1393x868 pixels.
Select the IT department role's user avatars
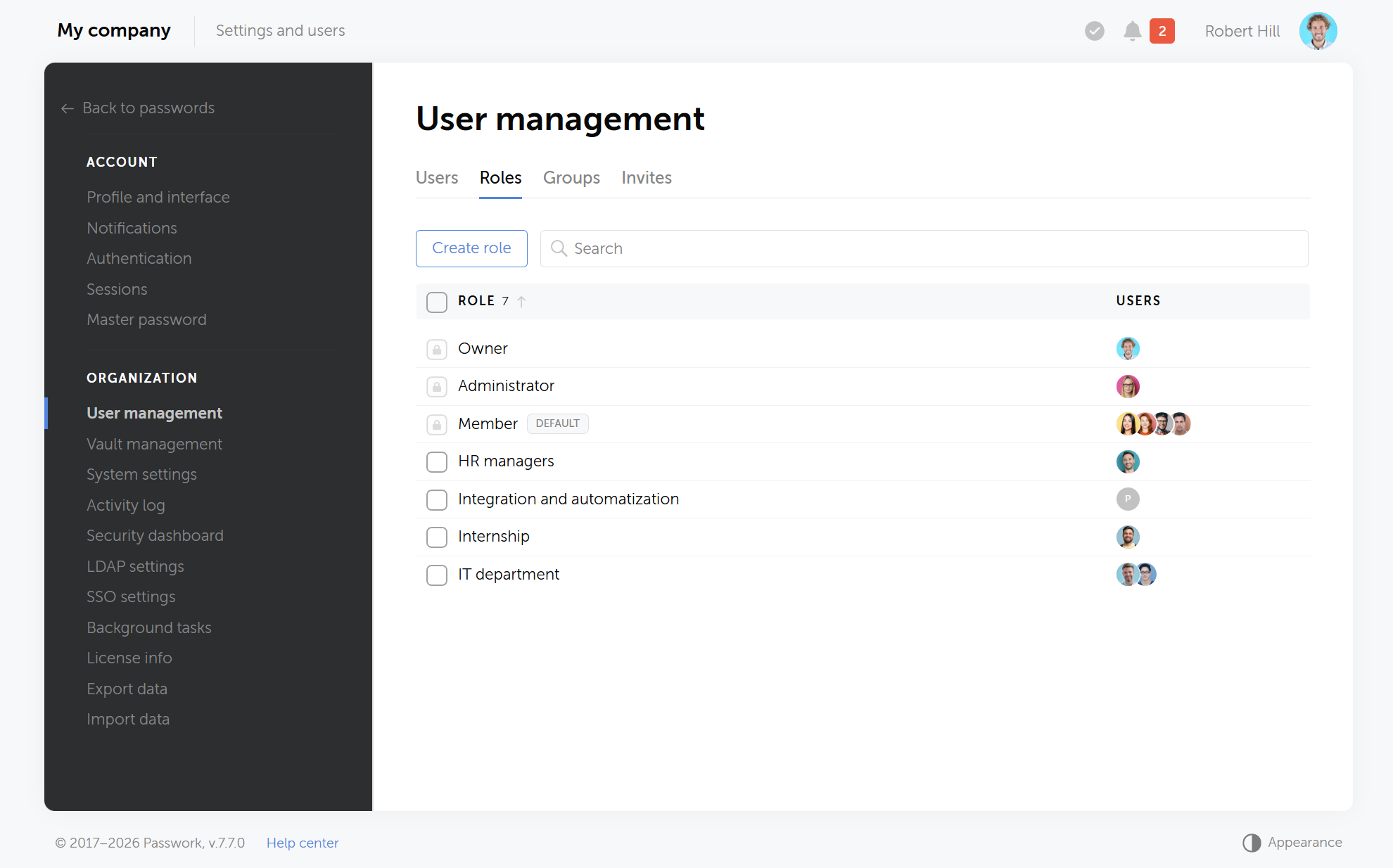[1136, 575]
